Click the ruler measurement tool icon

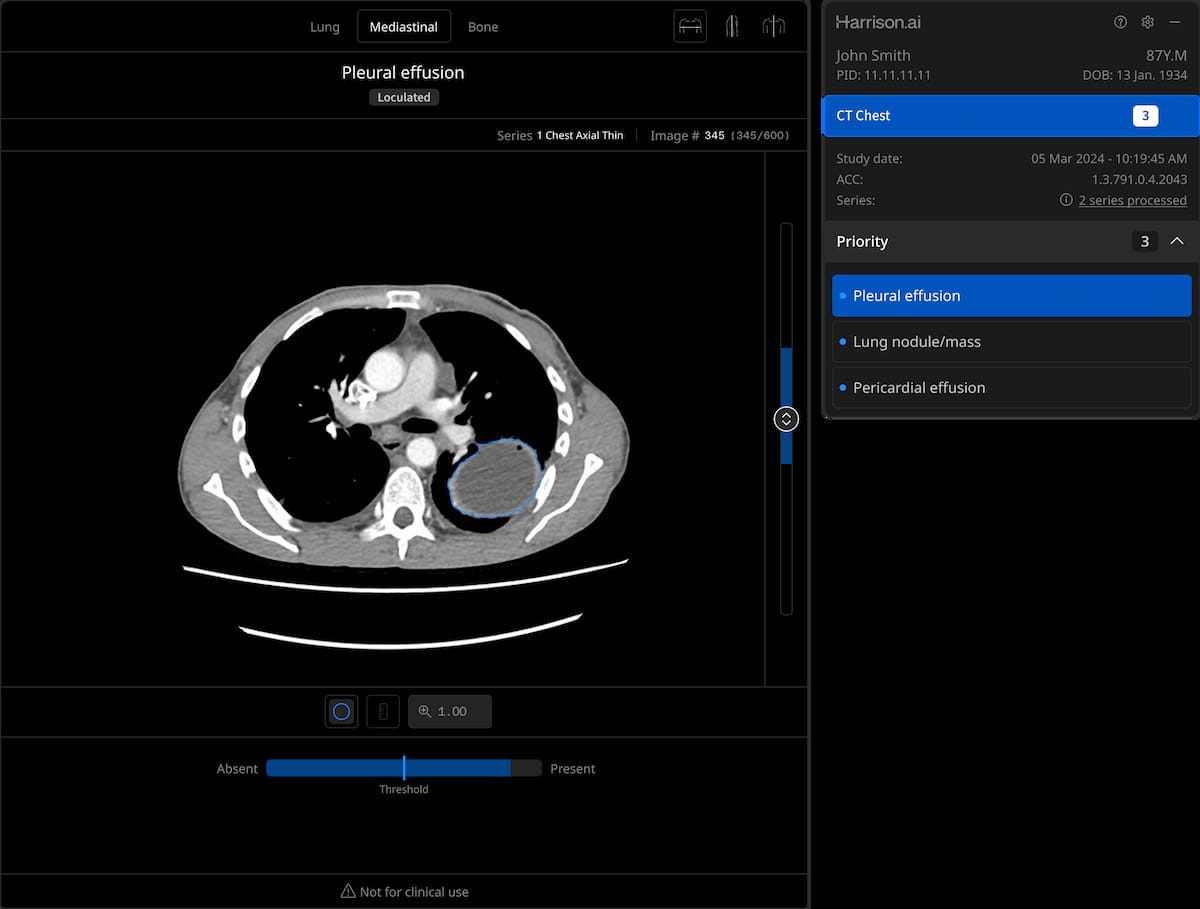[x=383, y=711]
